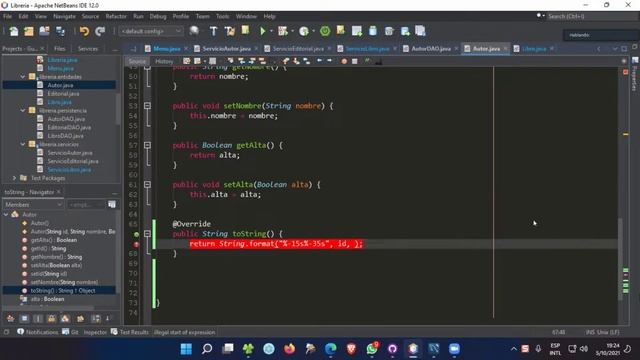640x360 pixels.
Task: Click the Debug Project icon
Action: point(282,31)
